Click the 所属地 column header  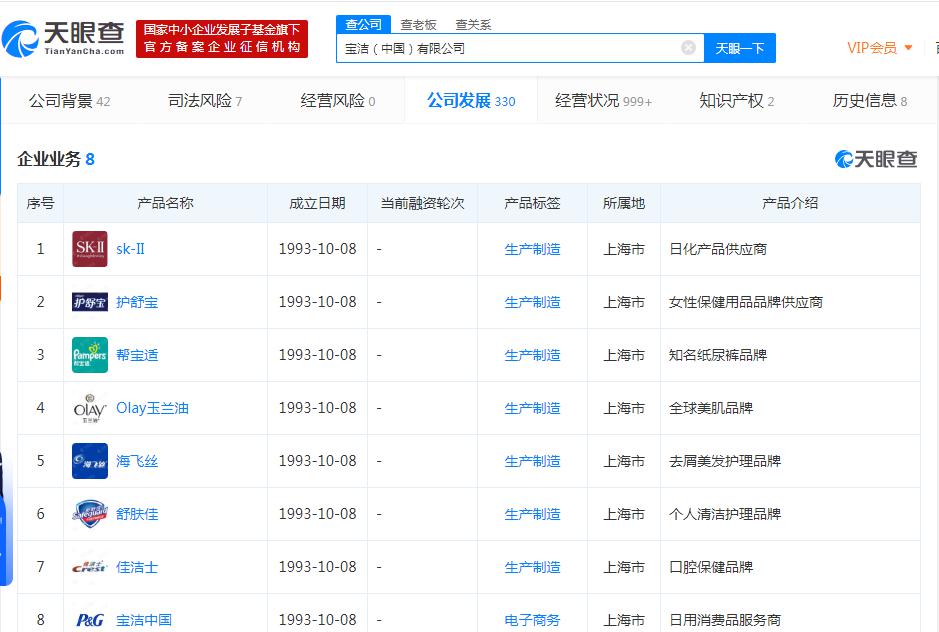pyautogui.click(x=623, y=203)
